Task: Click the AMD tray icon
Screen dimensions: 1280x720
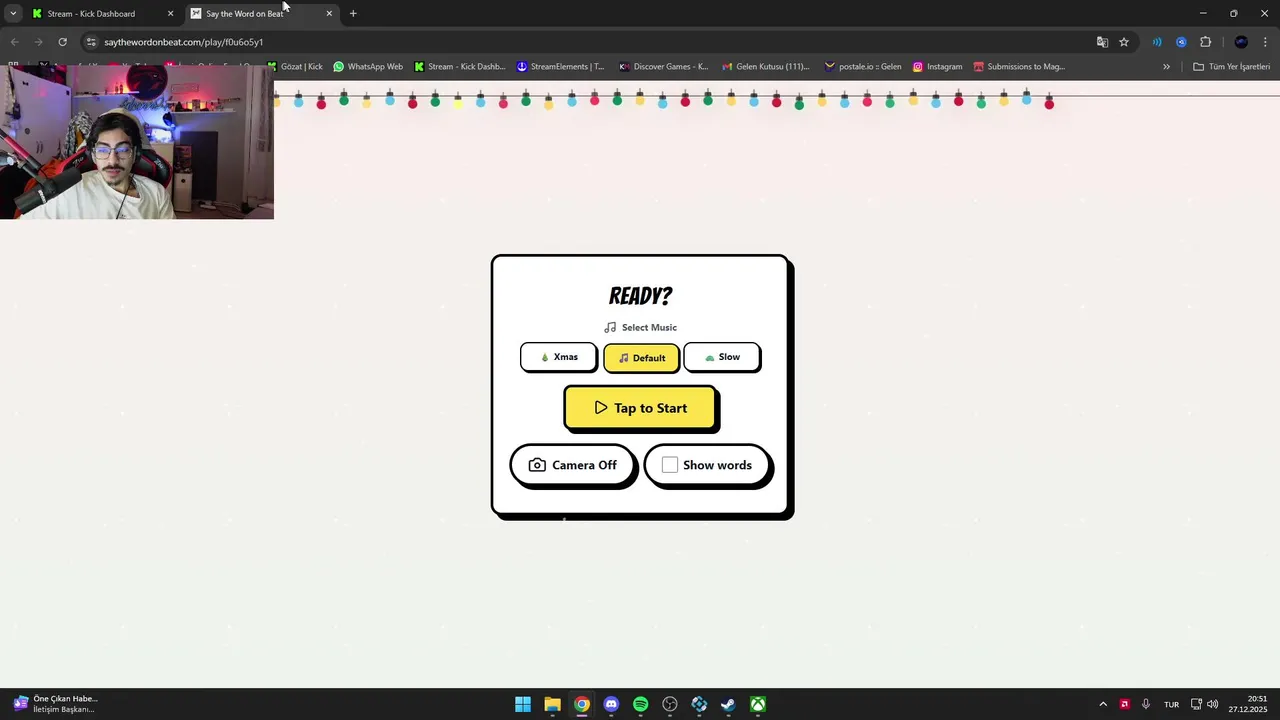Action: pos(1124,704)
